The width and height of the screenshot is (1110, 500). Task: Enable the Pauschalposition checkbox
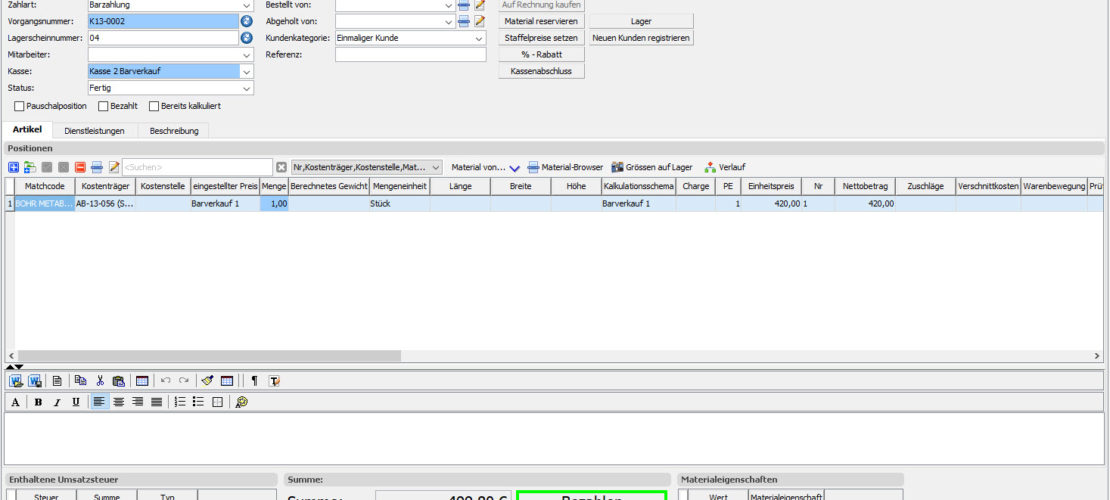[x=20, y=106]
